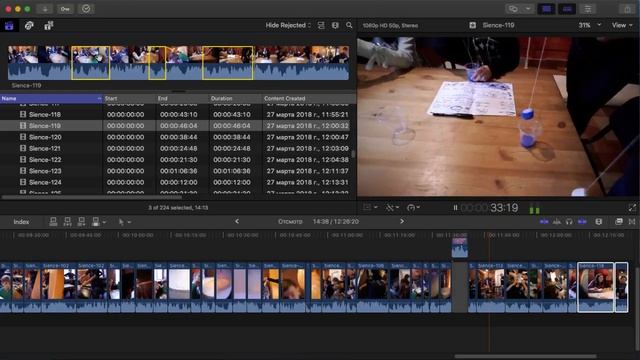This screenshot has width=640, height=360.
Task: Open clip appearance and filtering options
Action: tap(335, 25)
